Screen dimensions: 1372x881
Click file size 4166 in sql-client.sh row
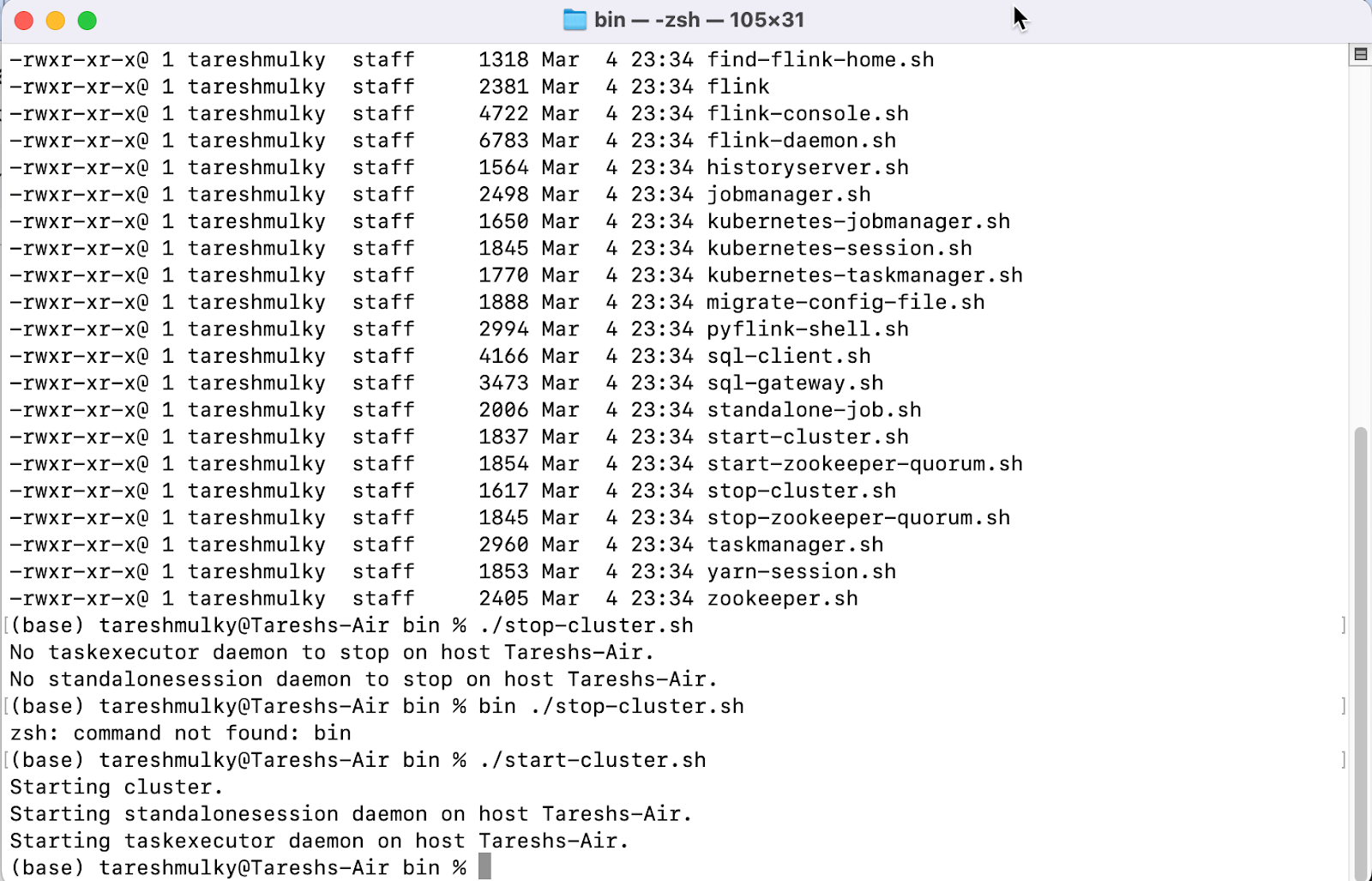[504, 356]
